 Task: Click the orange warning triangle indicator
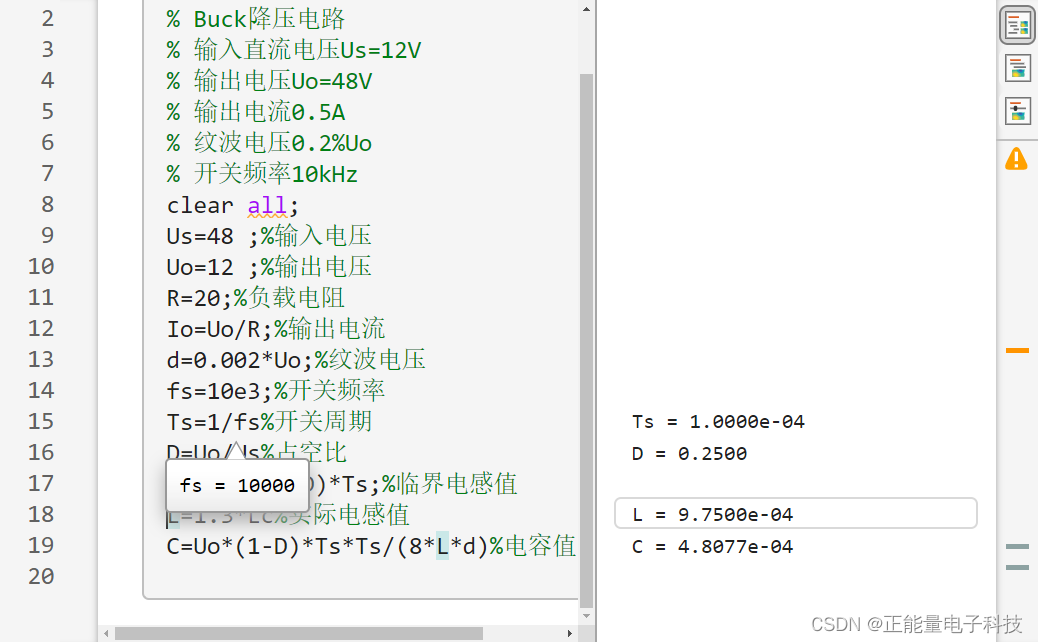click(x=1017, y=157)
